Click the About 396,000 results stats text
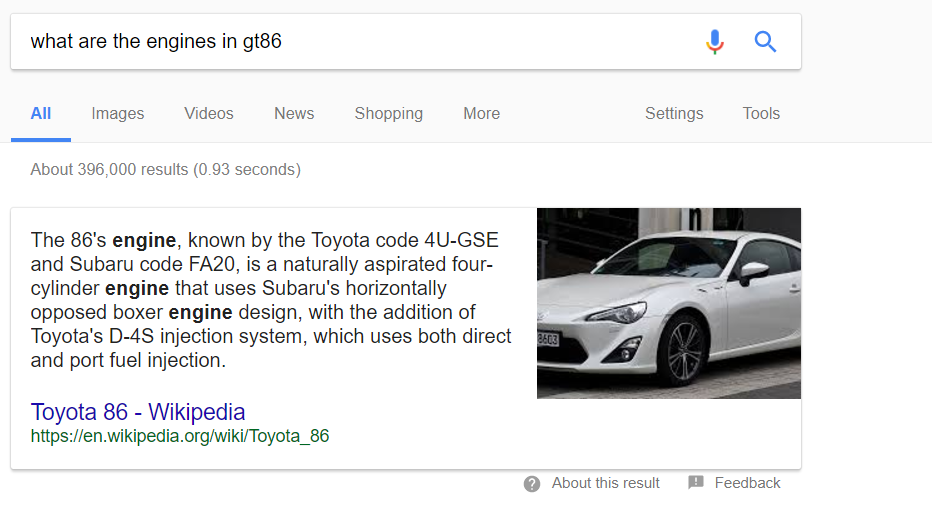 point(165,170)
